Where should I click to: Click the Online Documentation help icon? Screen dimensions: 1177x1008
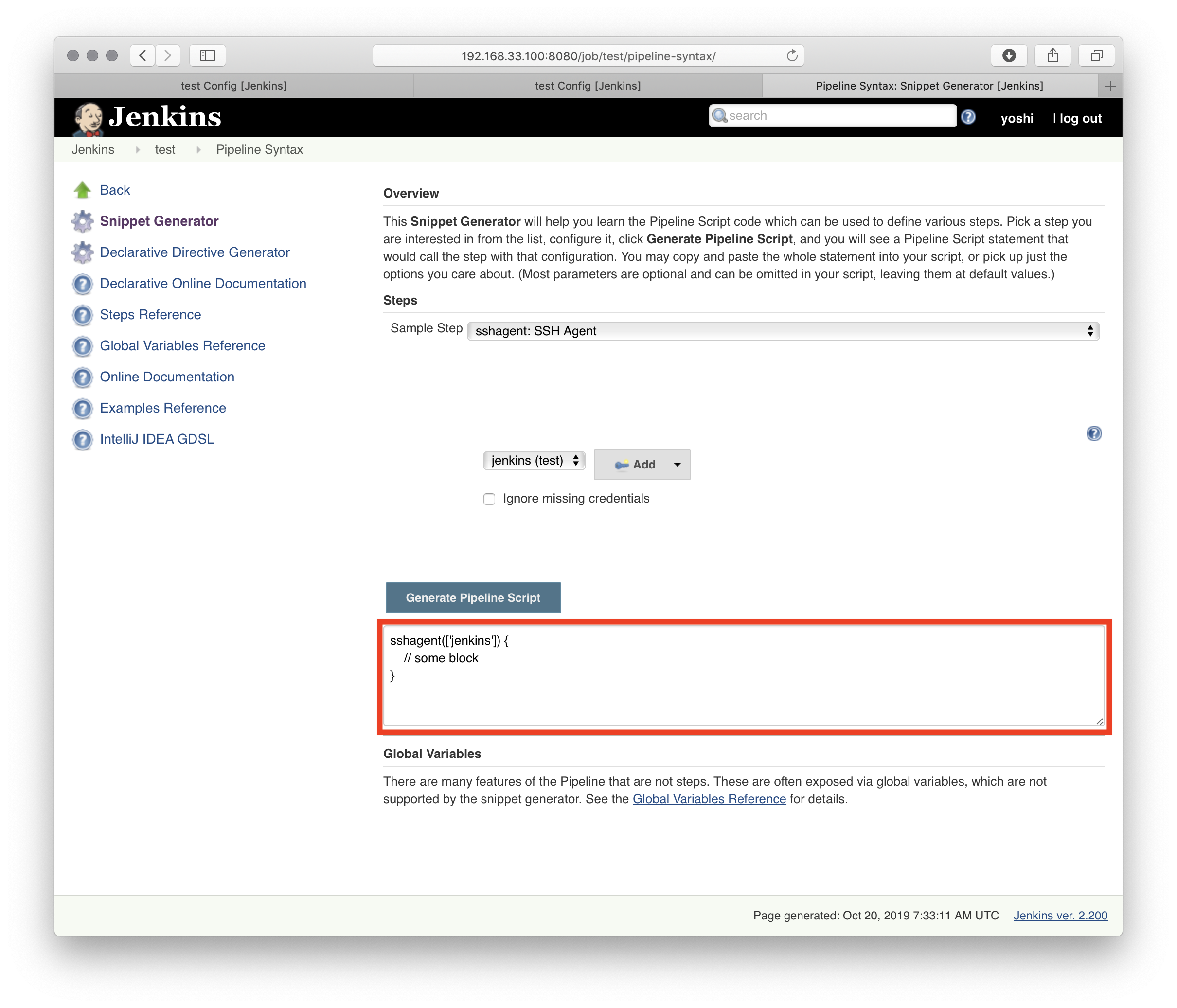point(82,378)
